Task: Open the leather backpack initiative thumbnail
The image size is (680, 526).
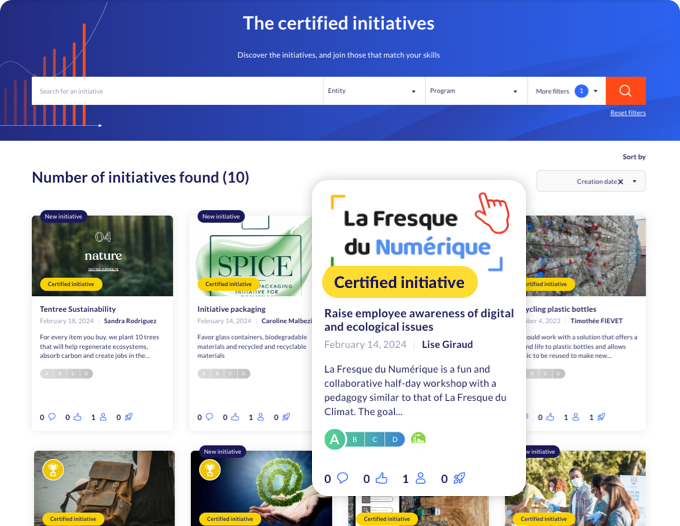Action: coord(105,488)
